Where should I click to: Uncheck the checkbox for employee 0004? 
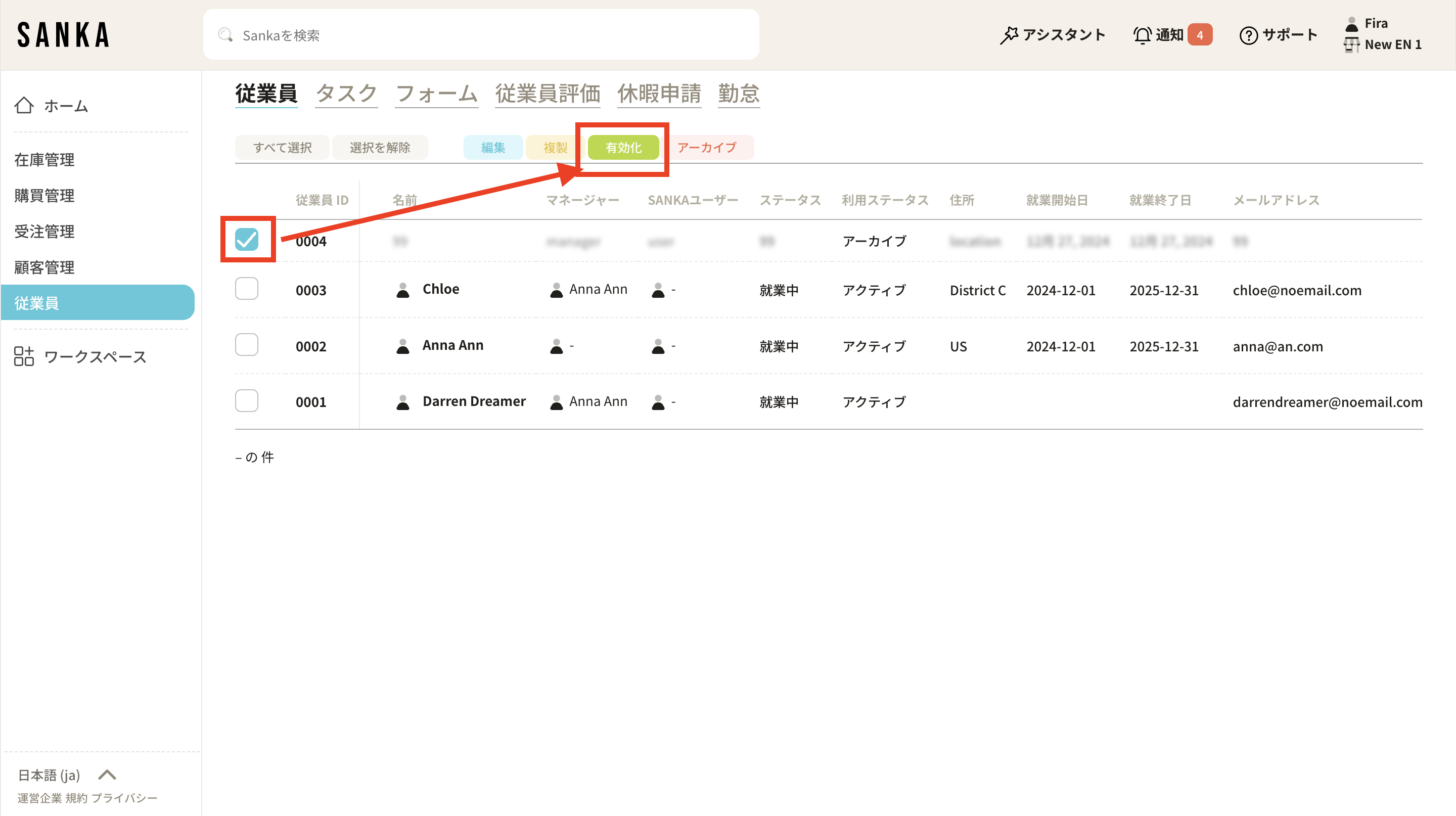pyautogui.click(x=246, y=240)
